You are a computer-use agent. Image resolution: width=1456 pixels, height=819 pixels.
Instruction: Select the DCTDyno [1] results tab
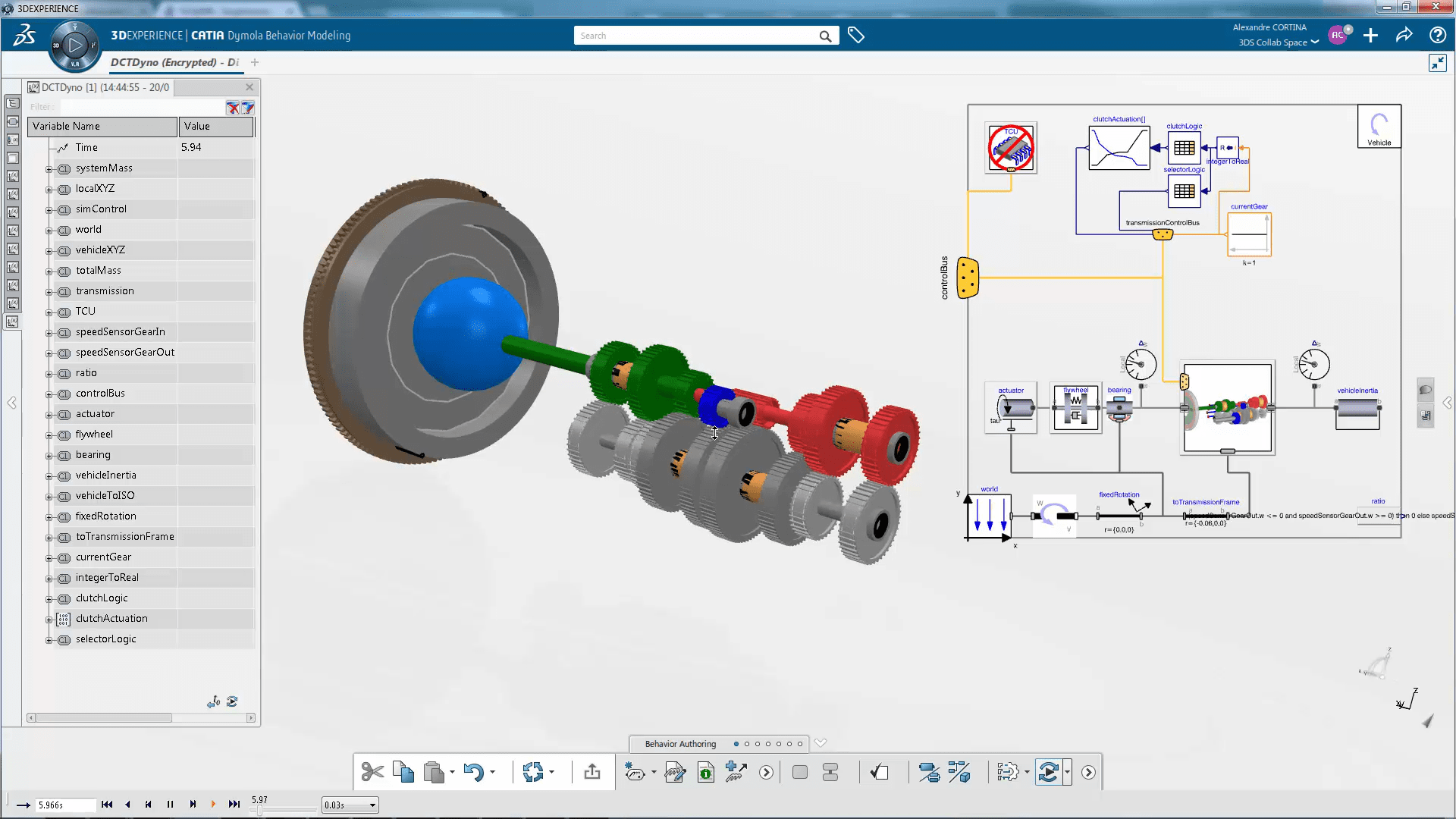(99, 87)
